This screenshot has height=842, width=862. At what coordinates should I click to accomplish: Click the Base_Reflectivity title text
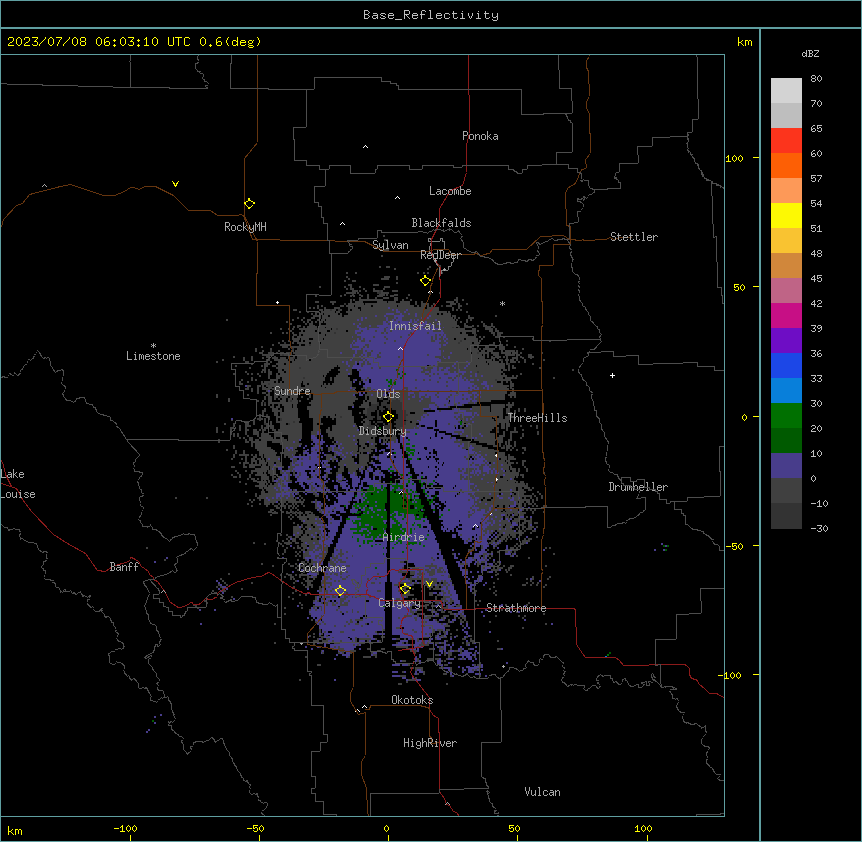[431, 15]
